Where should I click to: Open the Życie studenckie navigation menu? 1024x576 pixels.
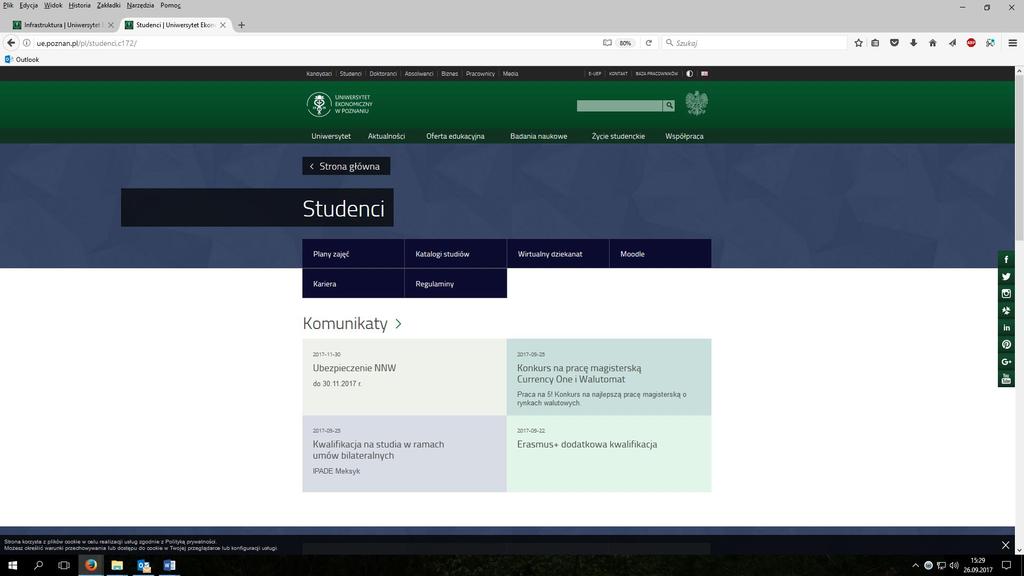618,136
